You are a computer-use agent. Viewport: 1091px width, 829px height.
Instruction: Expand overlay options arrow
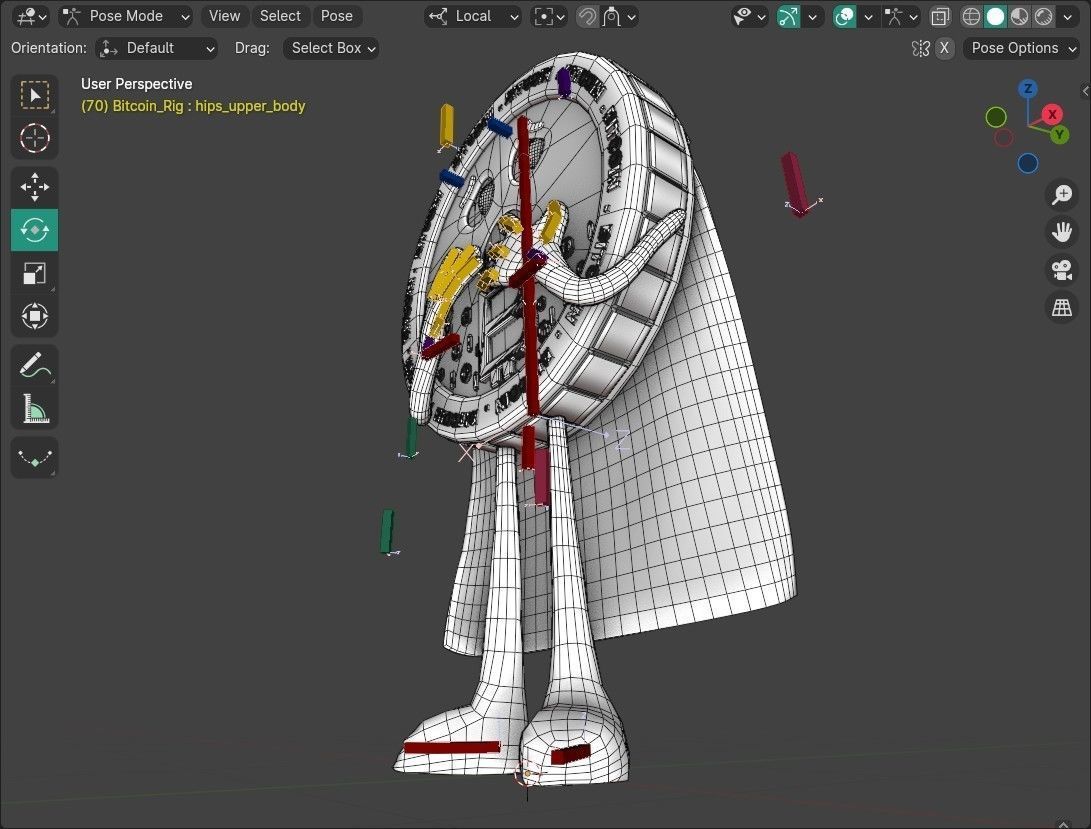pos(868,16)
